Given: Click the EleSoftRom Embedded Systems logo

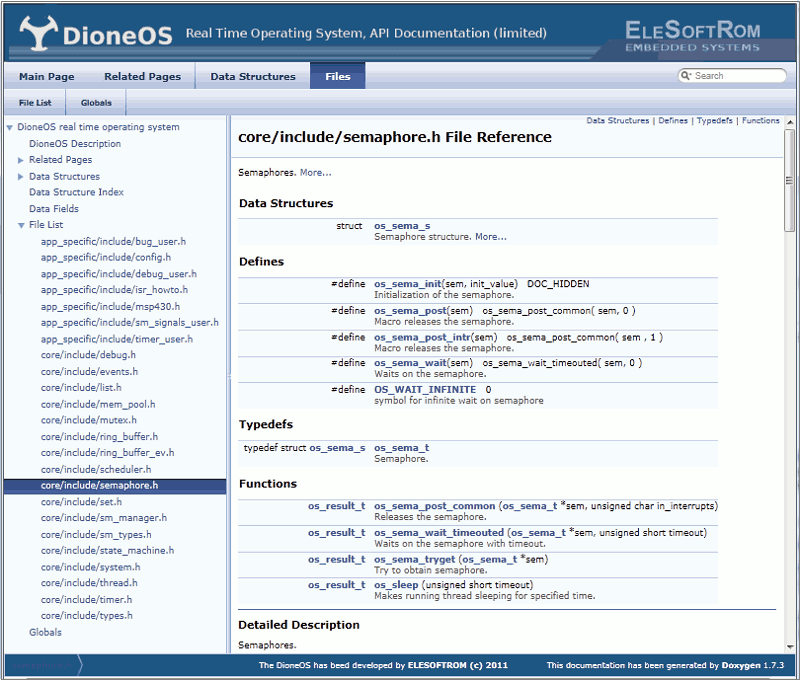Looking at the screenshot, I should 692,36.
